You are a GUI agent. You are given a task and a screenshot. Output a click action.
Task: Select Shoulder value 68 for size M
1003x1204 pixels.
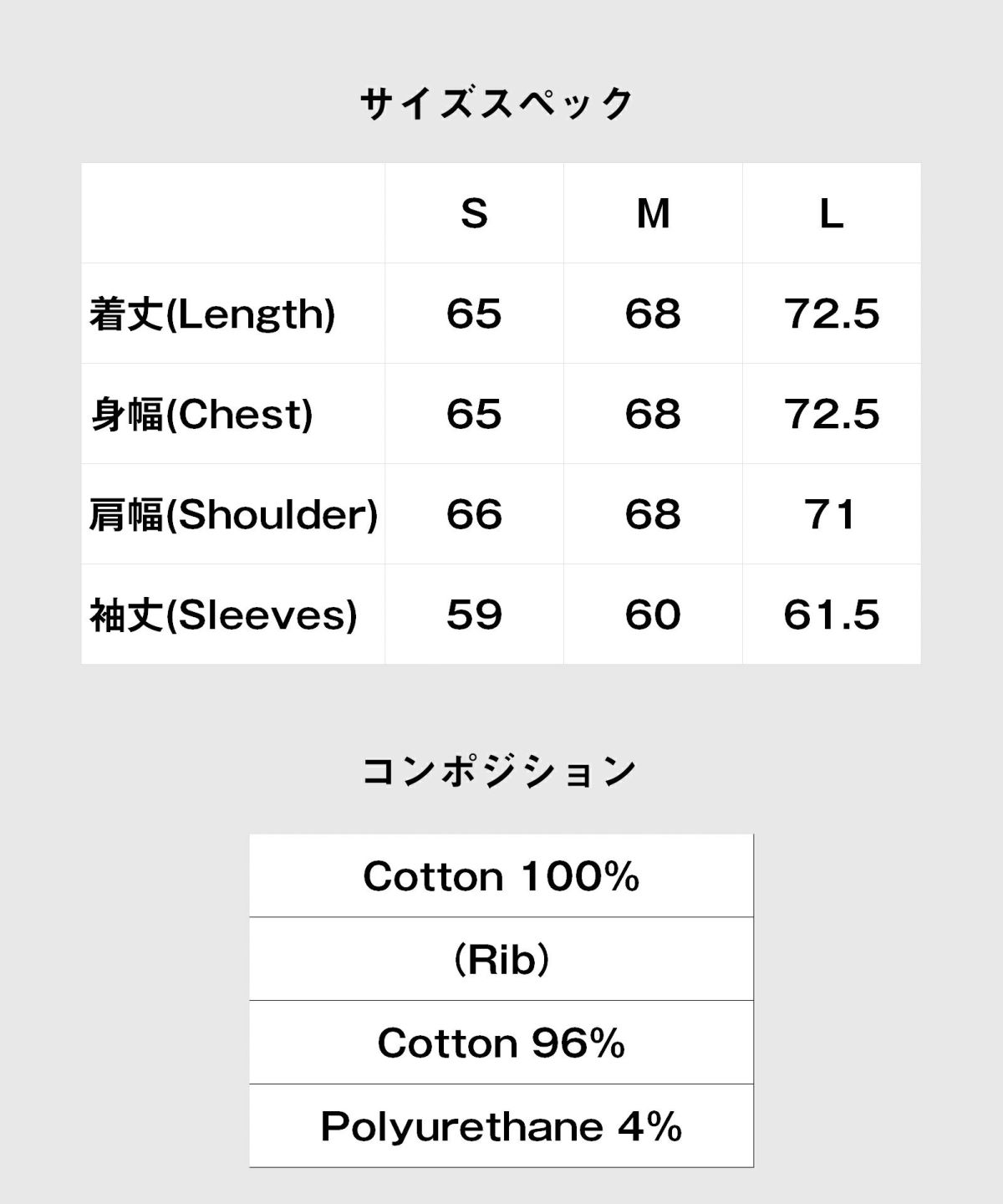653,515
